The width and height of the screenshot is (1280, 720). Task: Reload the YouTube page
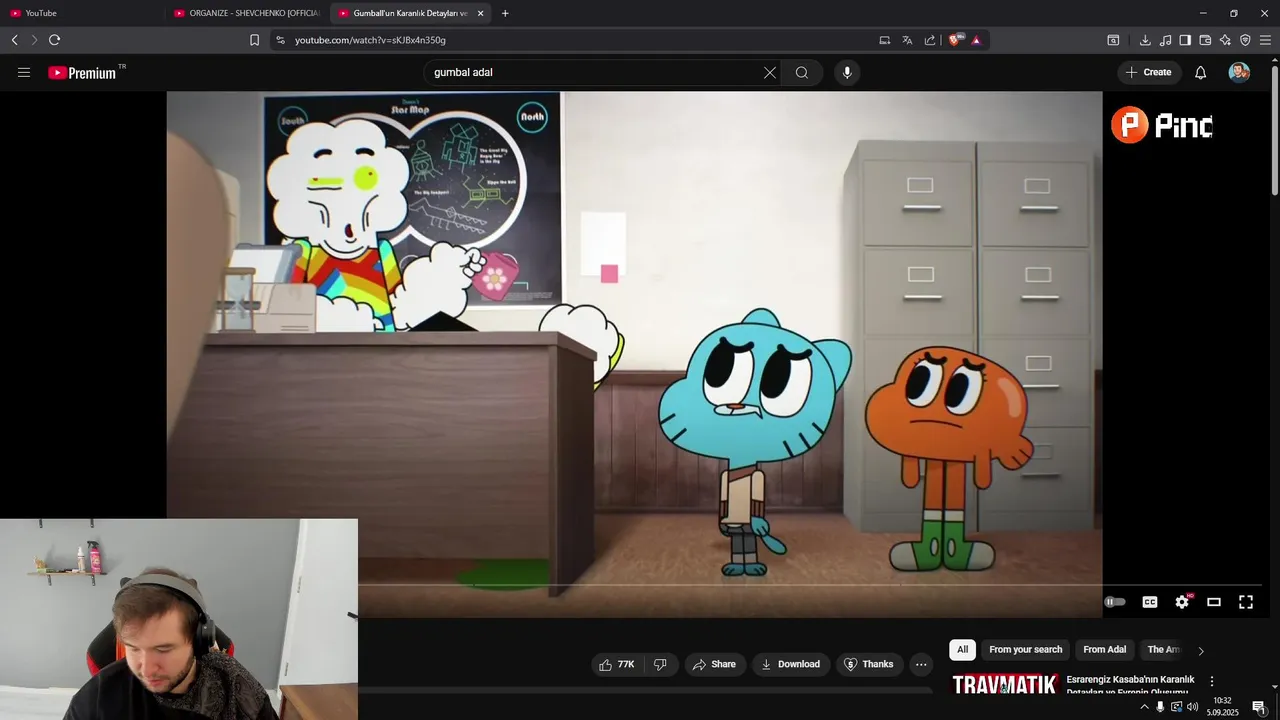click(55, 40)
